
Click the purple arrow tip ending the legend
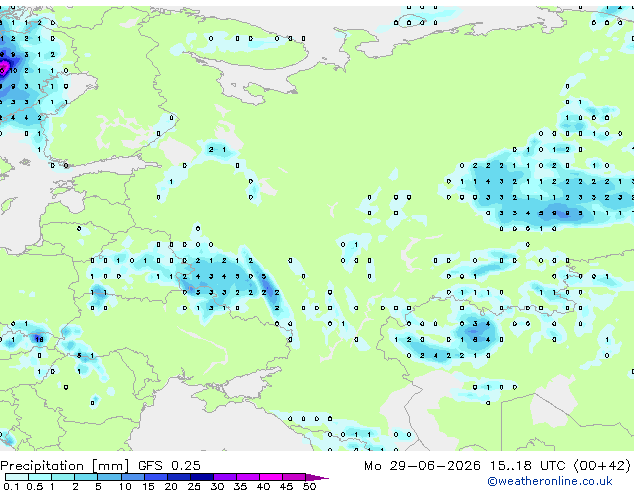[x=317, y=477]
